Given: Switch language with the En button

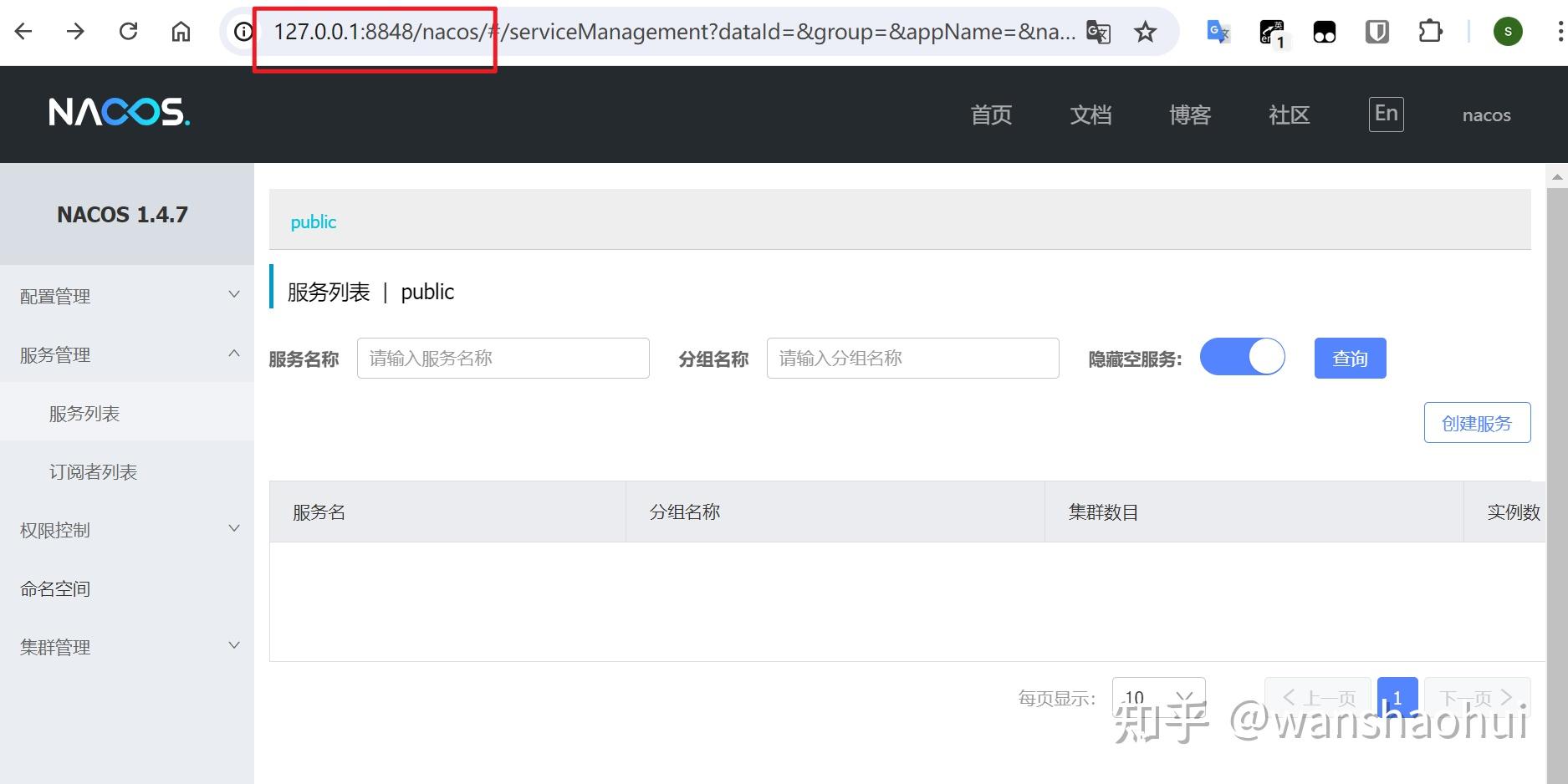Looking at the screenshot, I should coord(1386,114).
